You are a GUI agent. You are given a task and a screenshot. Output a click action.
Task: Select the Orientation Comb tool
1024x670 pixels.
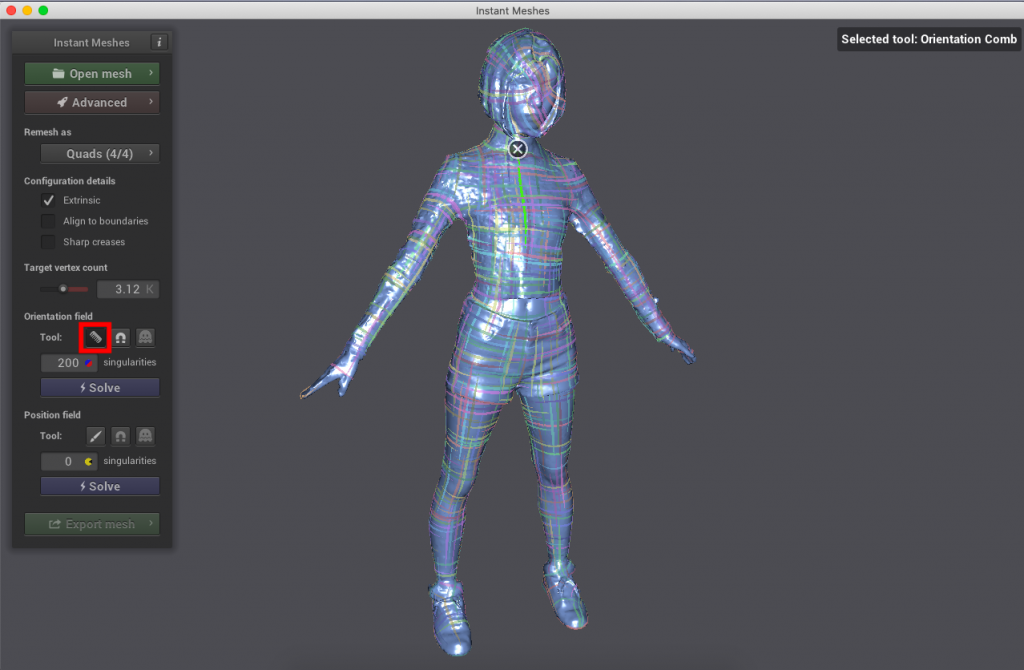pyautogui.click(x=95, y=338)
